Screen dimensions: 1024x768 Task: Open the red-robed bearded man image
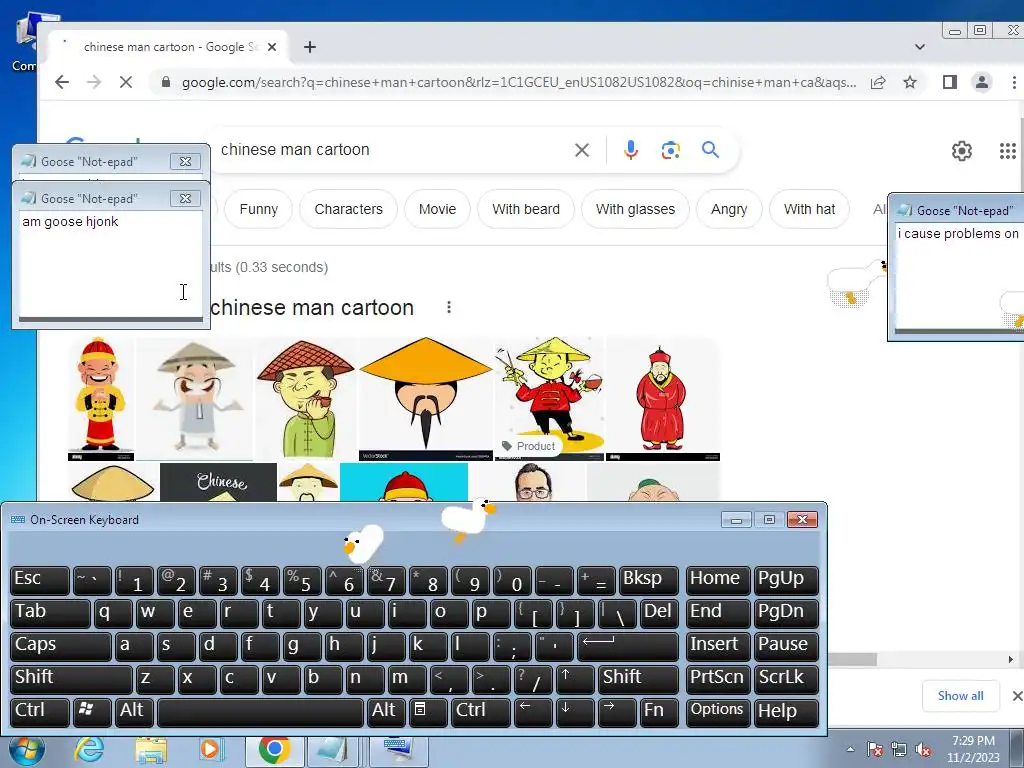tap(662, 398)
